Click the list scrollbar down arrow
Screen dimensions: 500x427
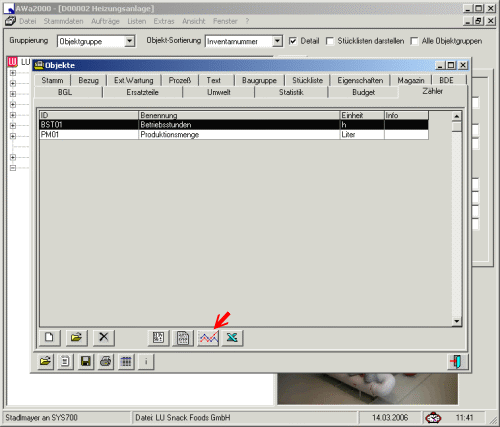coord(456,321)
